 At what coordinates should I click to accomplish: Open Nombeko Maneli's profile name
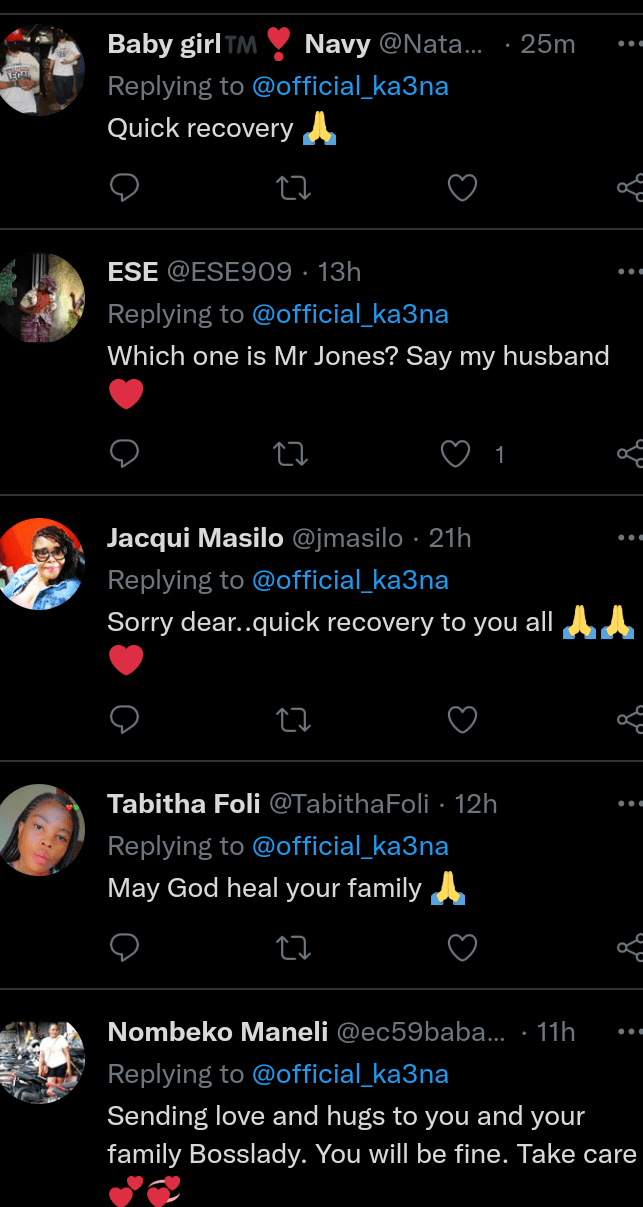point(216,1032)
